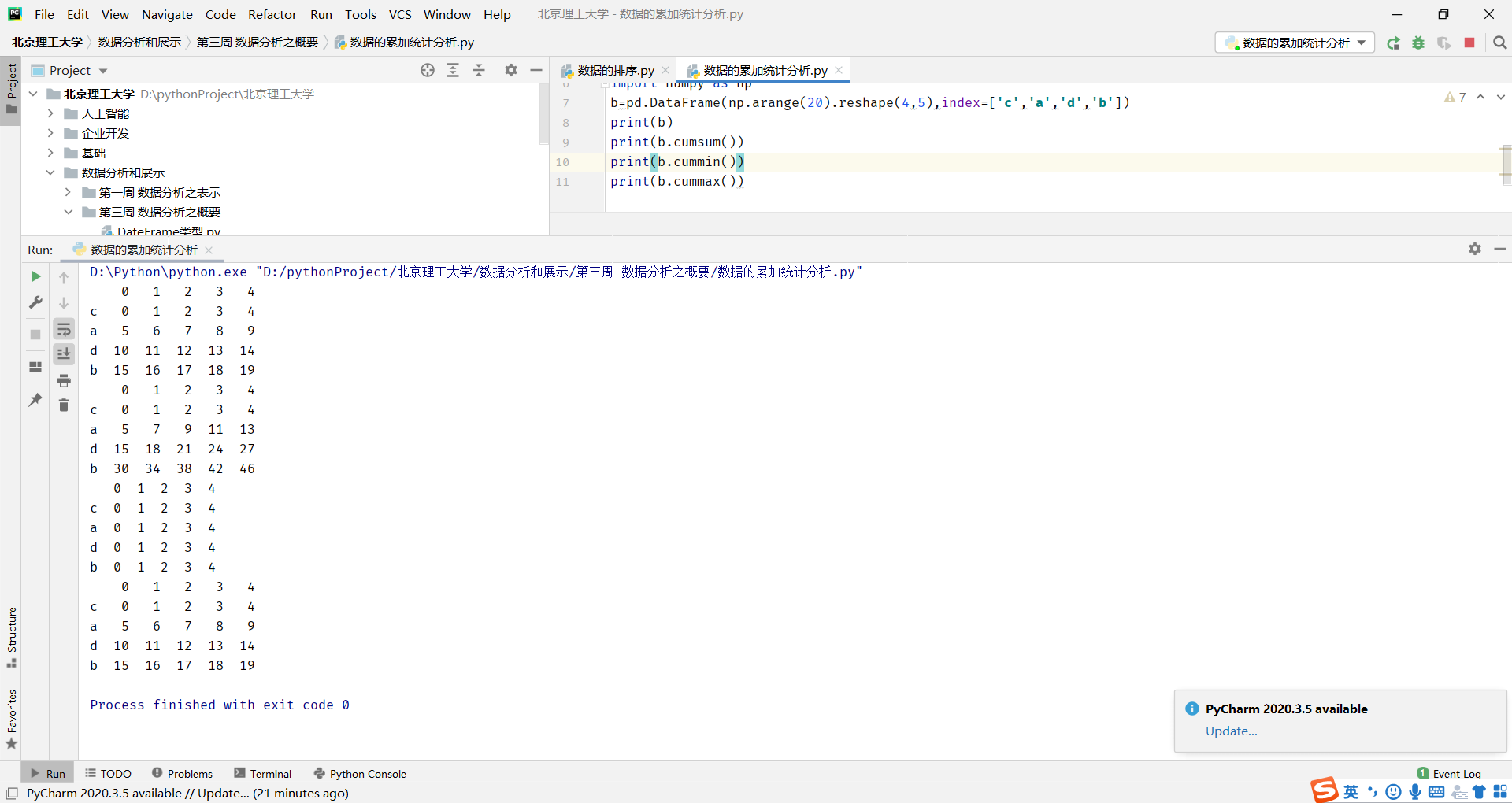Select 数据的累加统计分析.py editor tab

click(x=764, y=70)
